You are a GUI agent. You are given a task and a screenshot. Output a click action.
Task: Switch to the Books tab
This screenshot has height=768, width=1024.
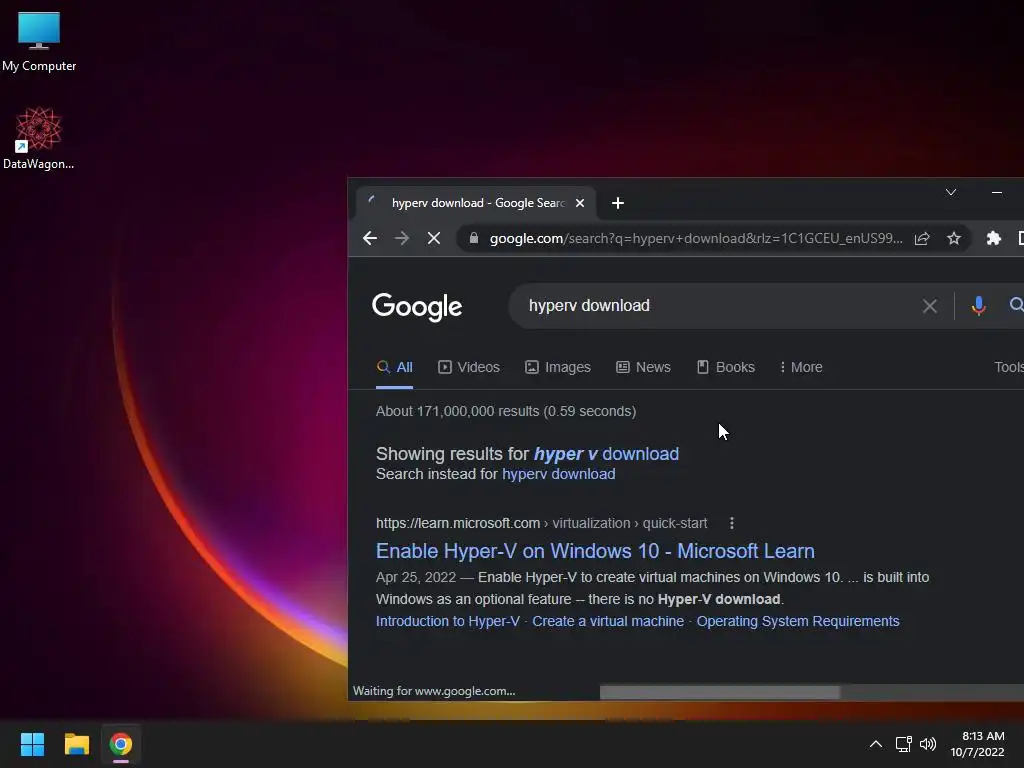(x=726, y=367)
